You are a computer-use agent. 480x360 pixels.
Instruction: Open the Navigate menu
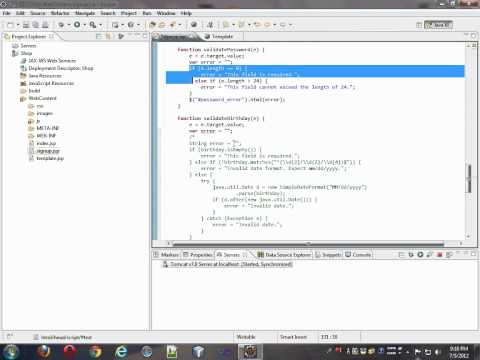(85, 13)
